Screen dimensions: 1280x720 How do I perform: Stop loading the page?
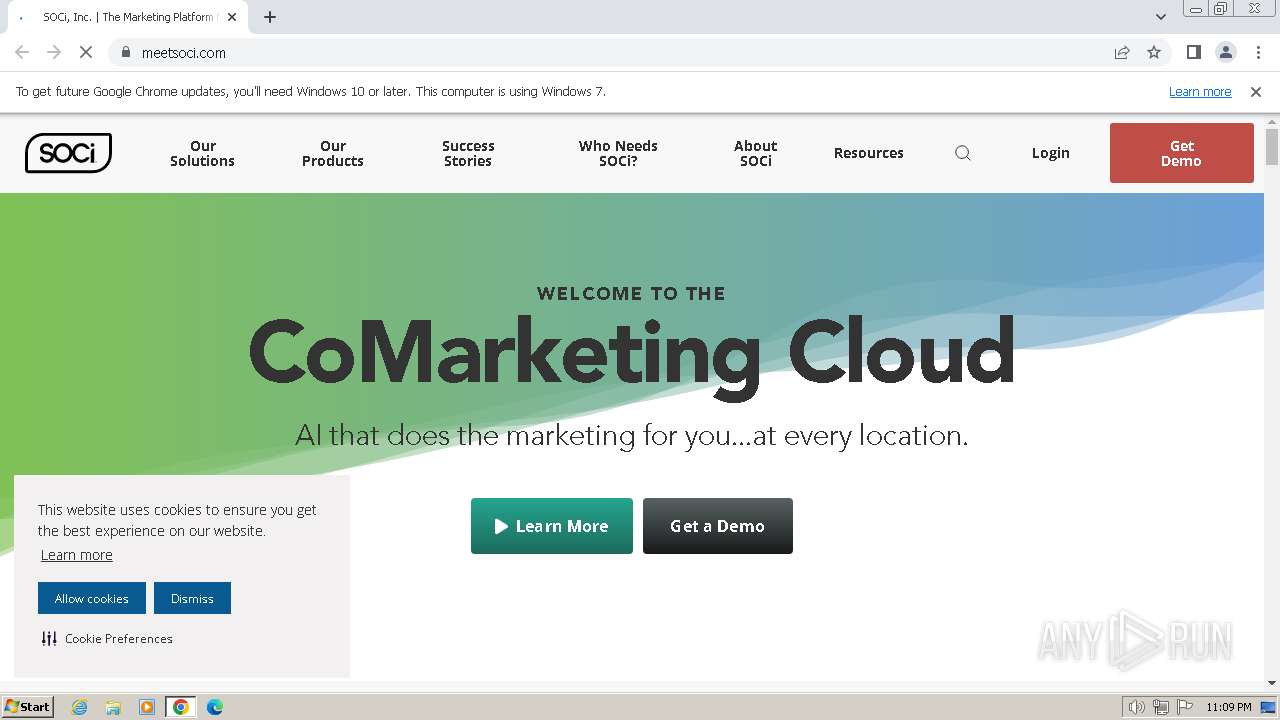tap(86, 53)
